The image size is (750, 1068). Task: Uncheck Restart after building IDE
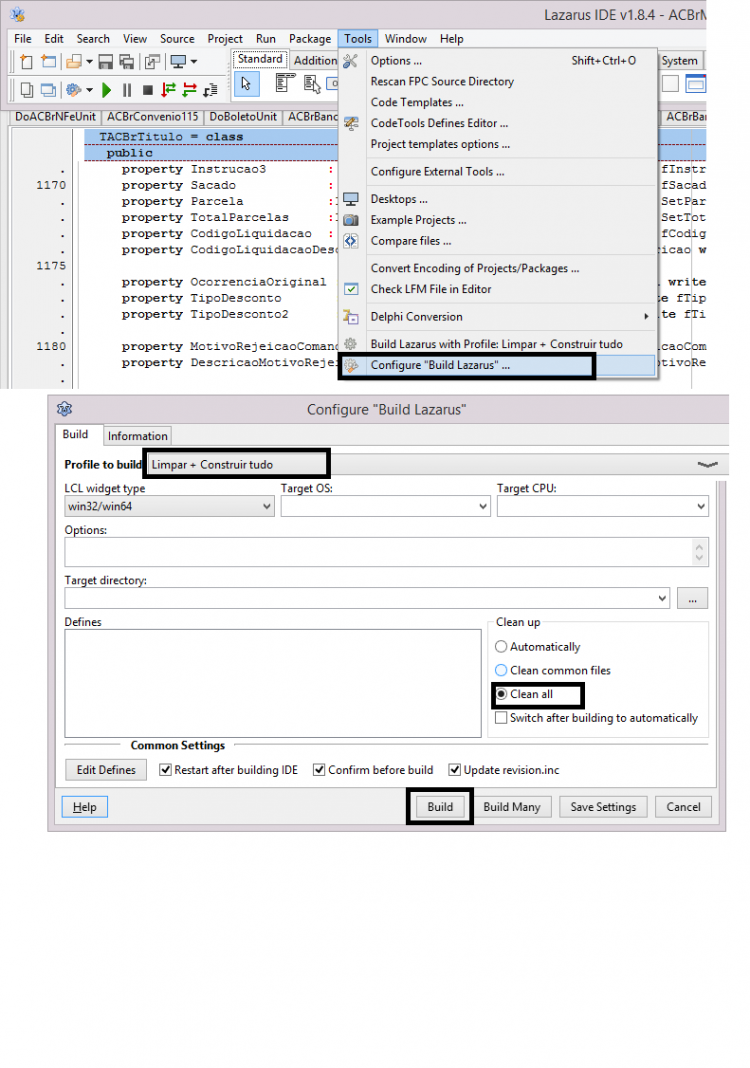coord(165,770)
